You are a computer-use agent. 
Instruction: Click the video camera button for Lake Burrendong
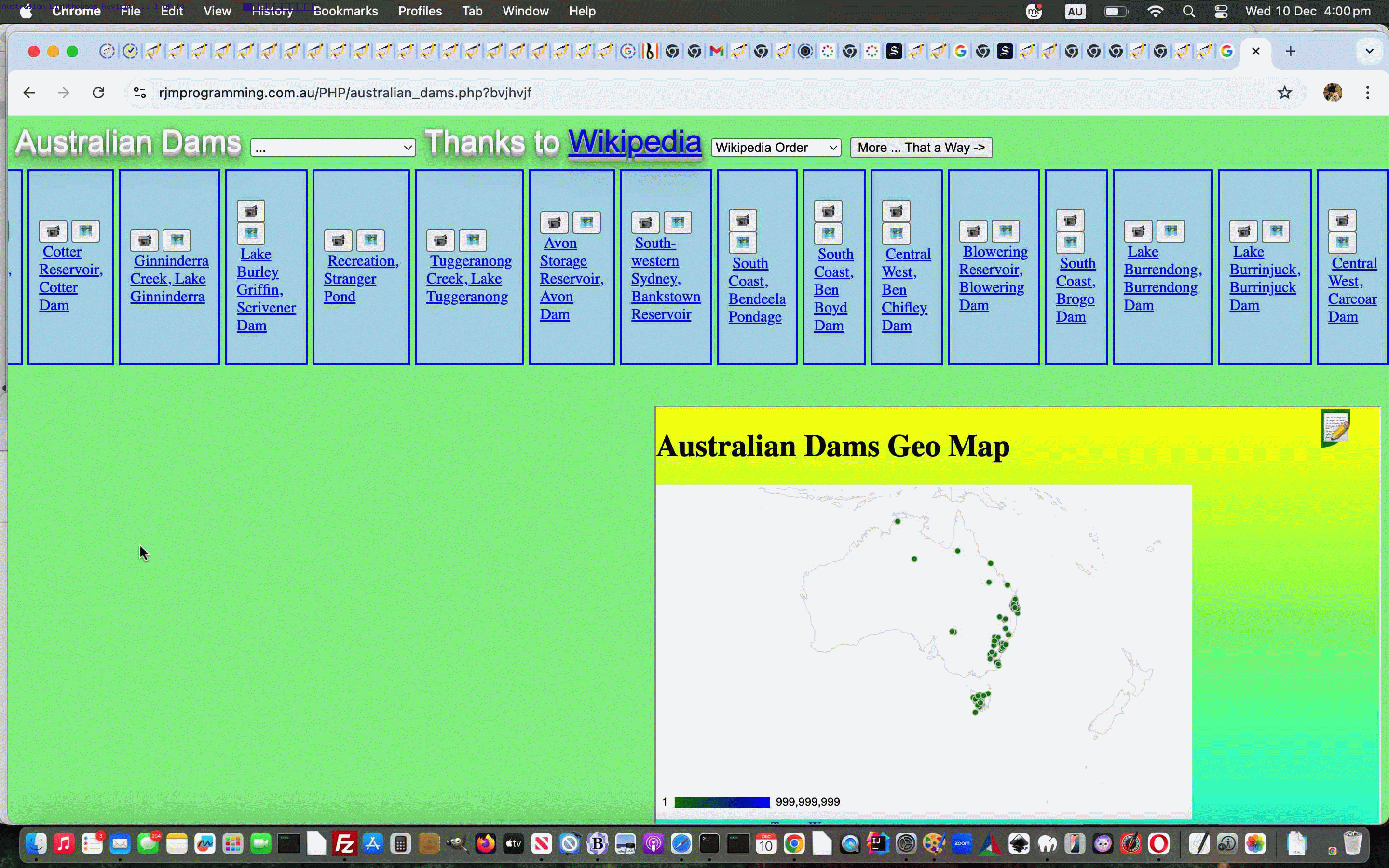point(1138,231)
